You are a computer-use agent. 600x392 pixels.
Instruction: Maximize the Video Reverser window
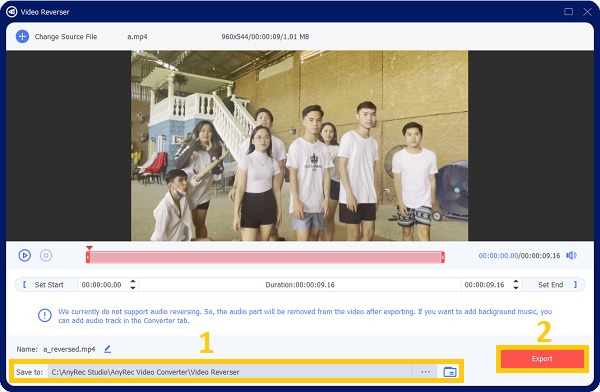tap(569, 11)
